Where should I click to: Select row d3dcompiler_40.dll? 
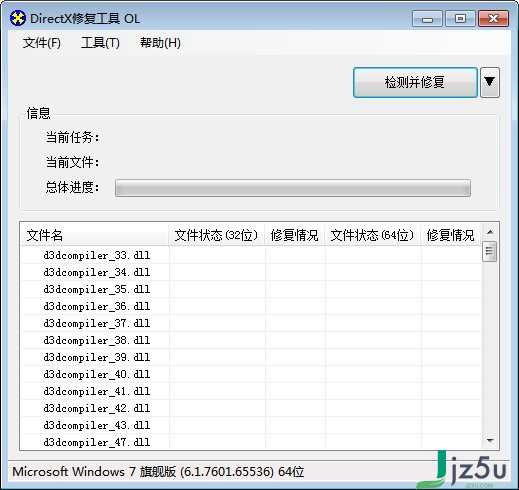pyautogui.click(x=251, y=374)
